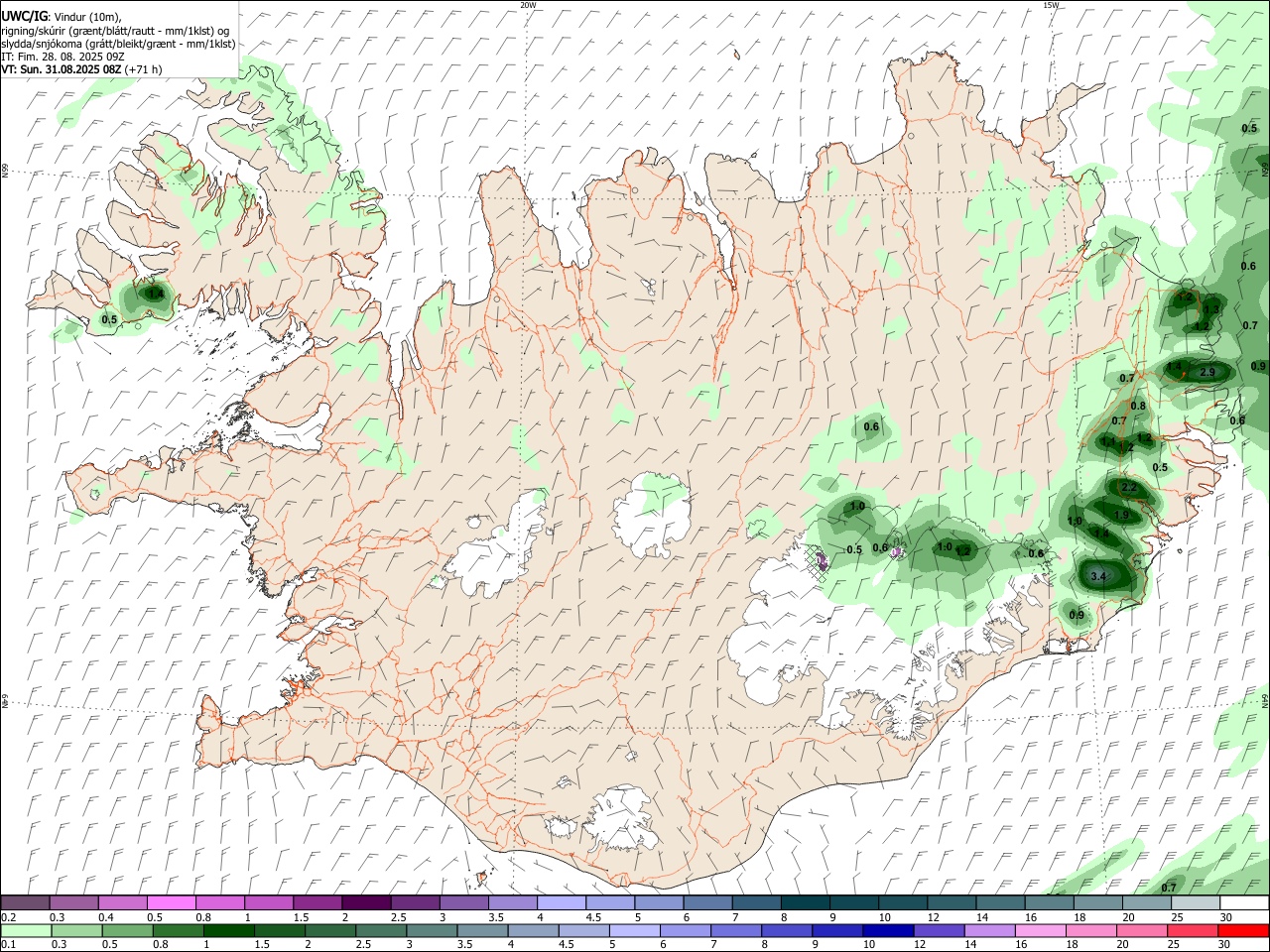Screen dimensions: 1270x952
Task: Click the rain legend swatch between 0.5 and 0.8
Action: (x=128, y=931)
